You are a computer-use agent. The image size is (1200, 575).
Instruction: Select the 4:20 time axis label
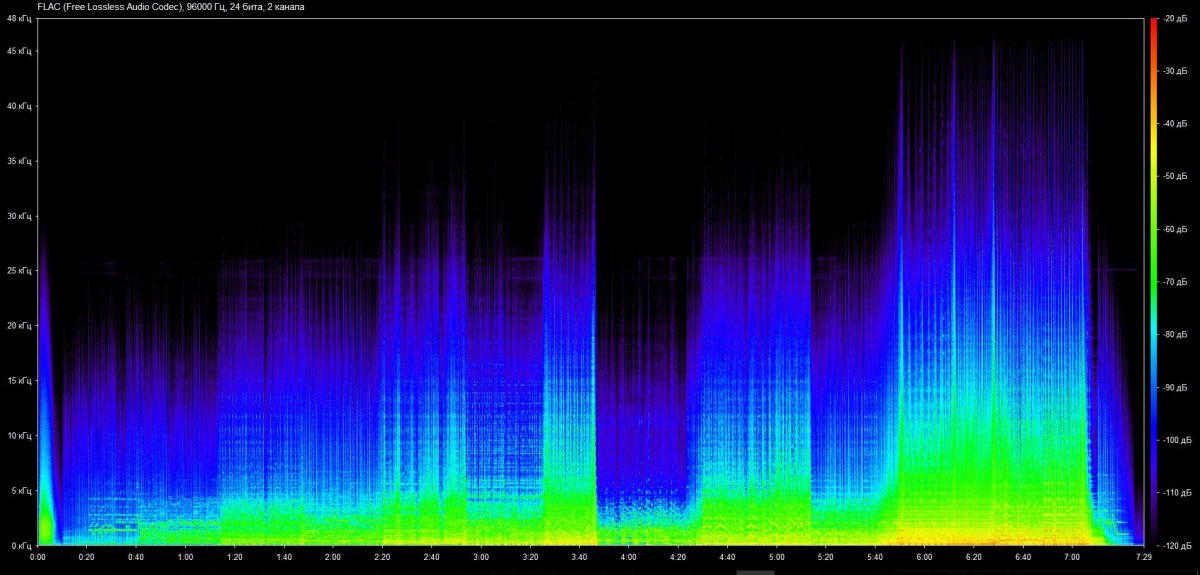pos(678,557)
